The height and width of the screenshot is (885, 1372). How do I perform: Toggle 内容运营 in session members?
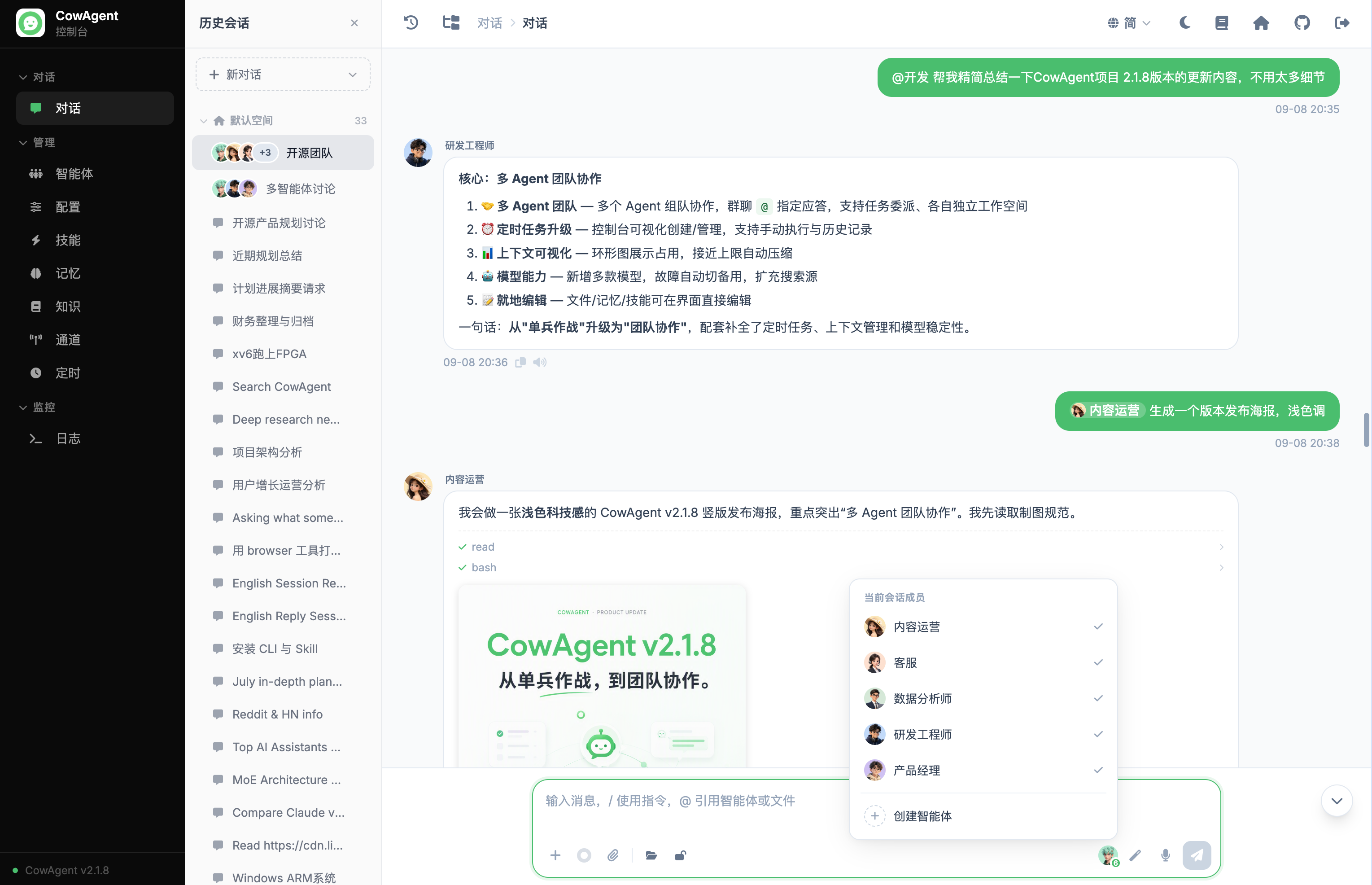click(x=983, y=627)
